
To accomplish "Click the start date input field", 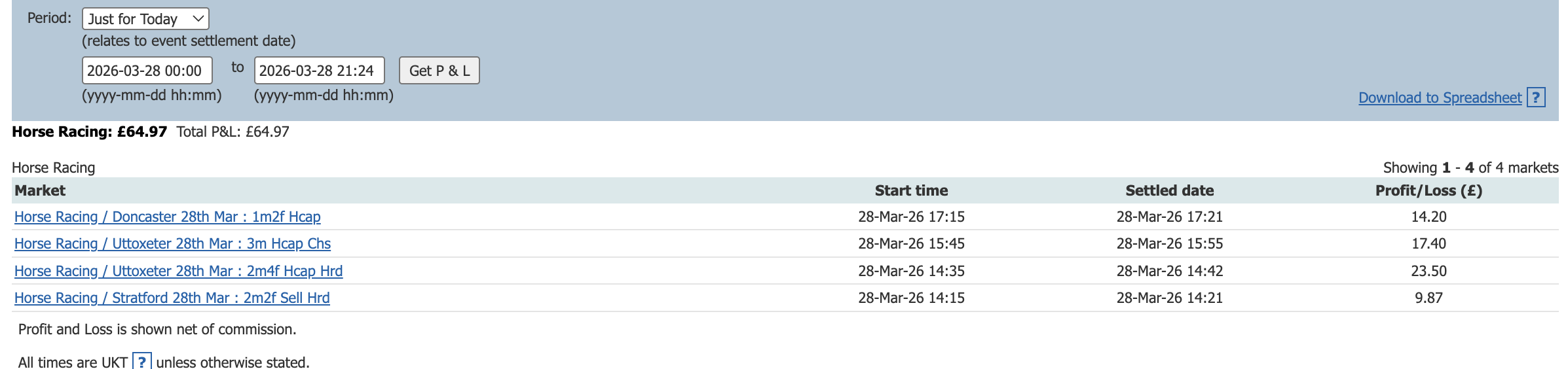I will point(147,71).
